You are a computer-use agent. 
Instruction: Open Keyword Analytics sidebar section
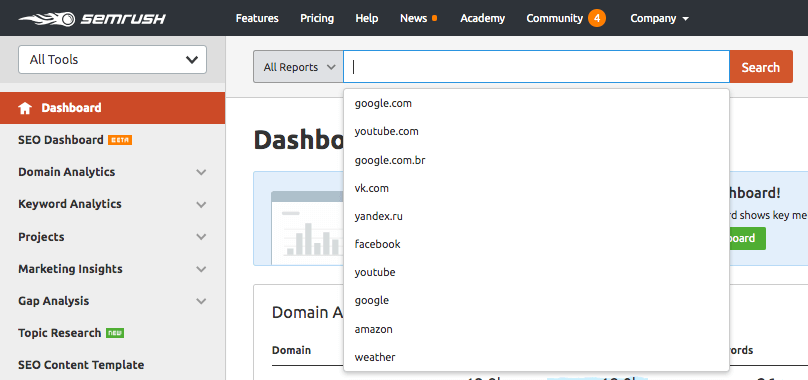[70, 204]
